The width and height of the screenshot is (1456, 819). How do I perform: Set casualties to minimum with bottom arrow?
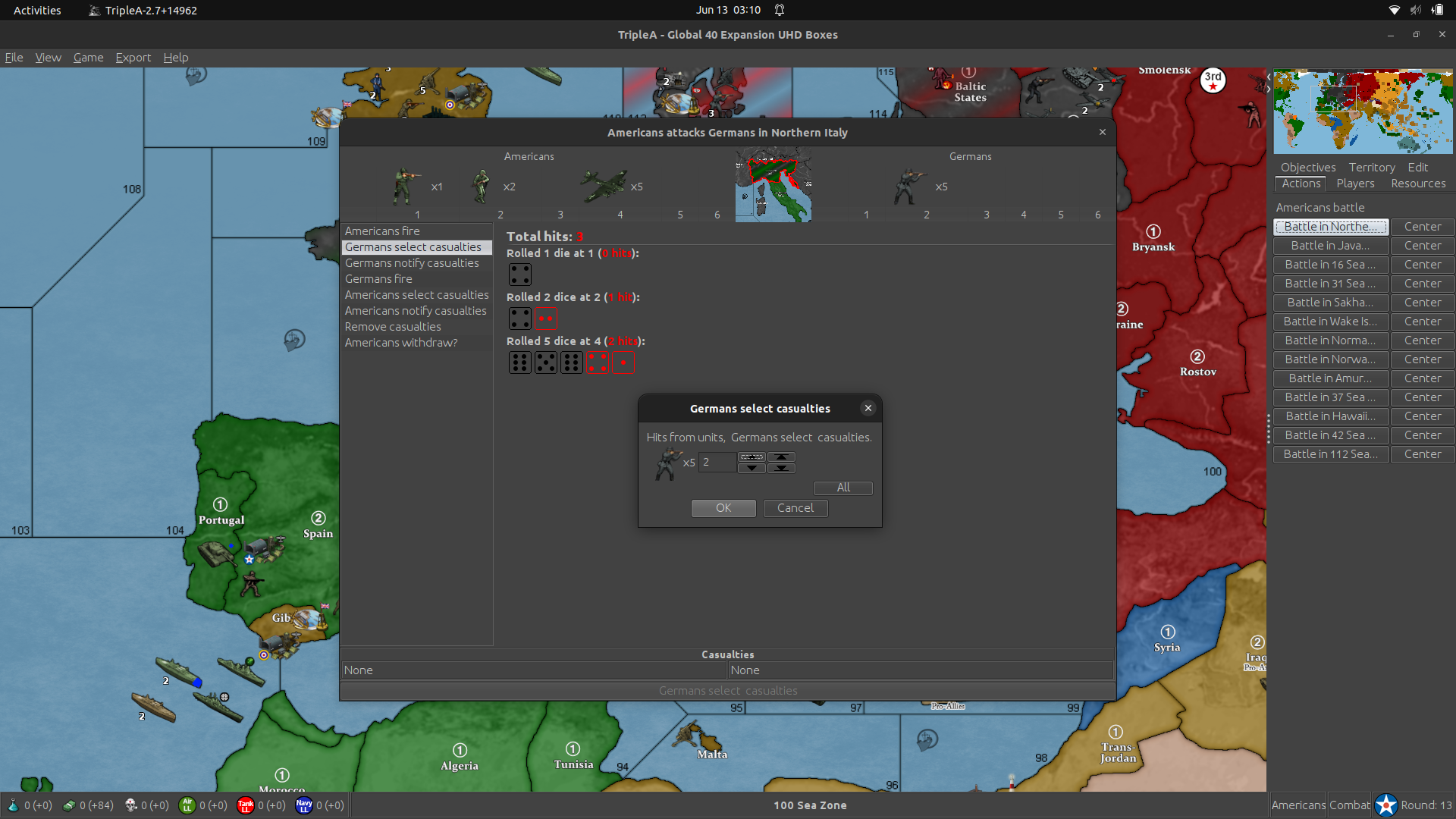tap(781, 468)
